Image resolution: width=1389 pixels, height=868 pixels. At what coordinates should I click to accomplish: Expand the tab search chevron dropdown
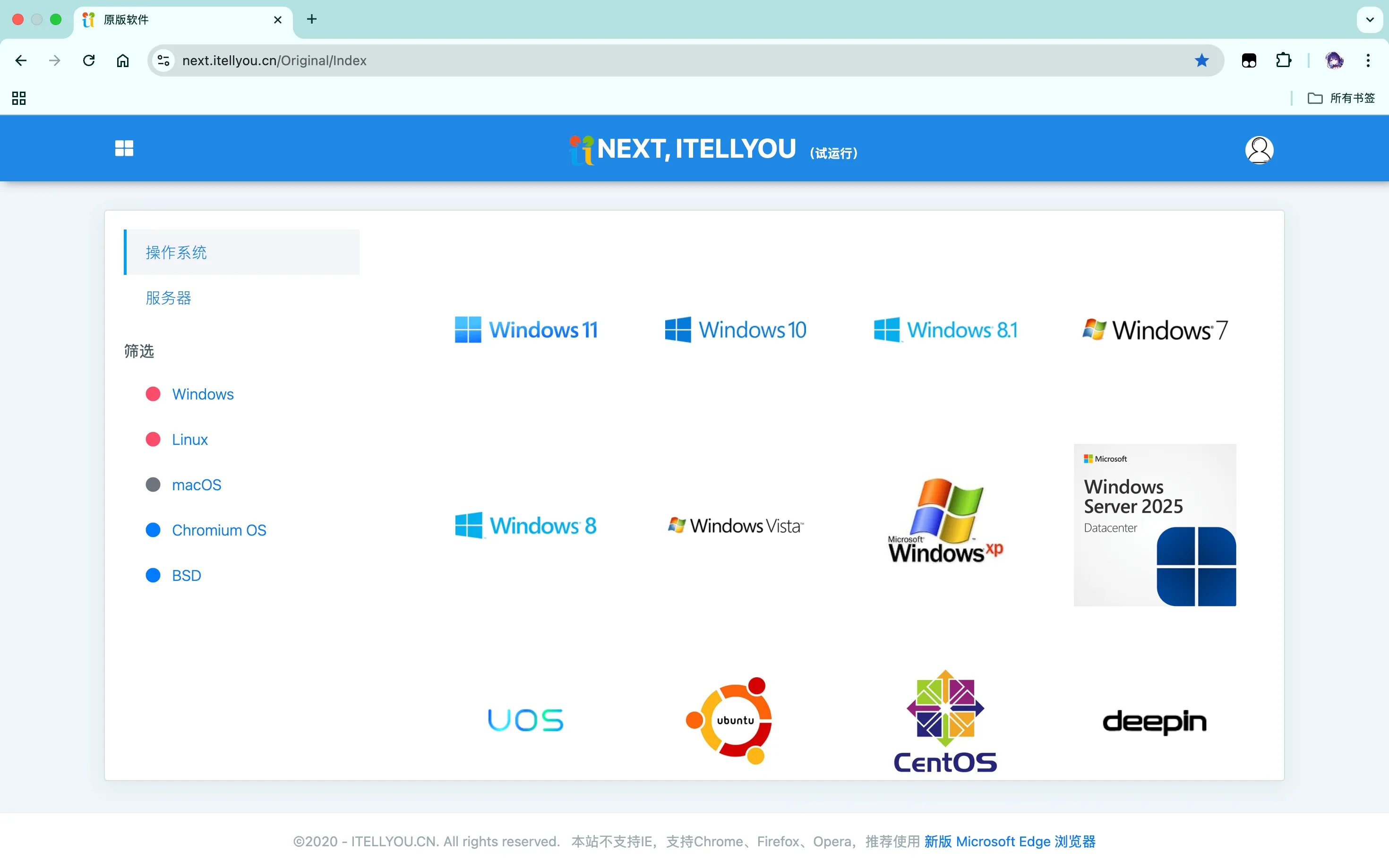[1370, 19]
